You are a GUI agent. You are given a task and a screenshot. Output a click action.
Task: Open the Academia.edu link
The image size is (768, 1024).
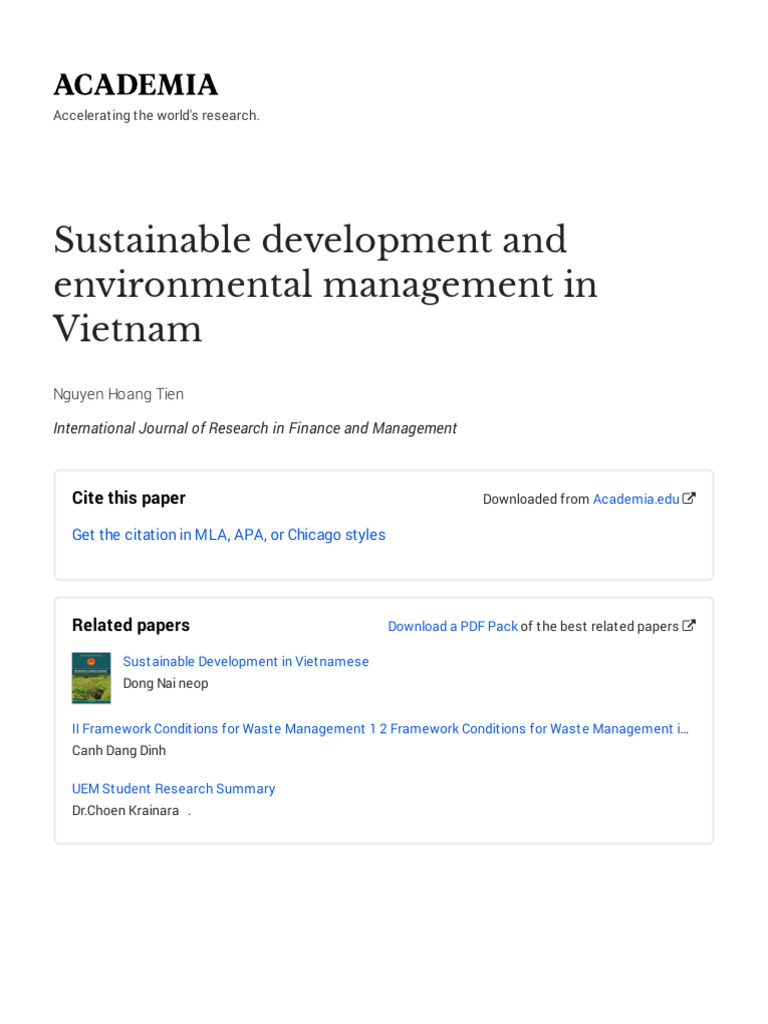(635, 499)
